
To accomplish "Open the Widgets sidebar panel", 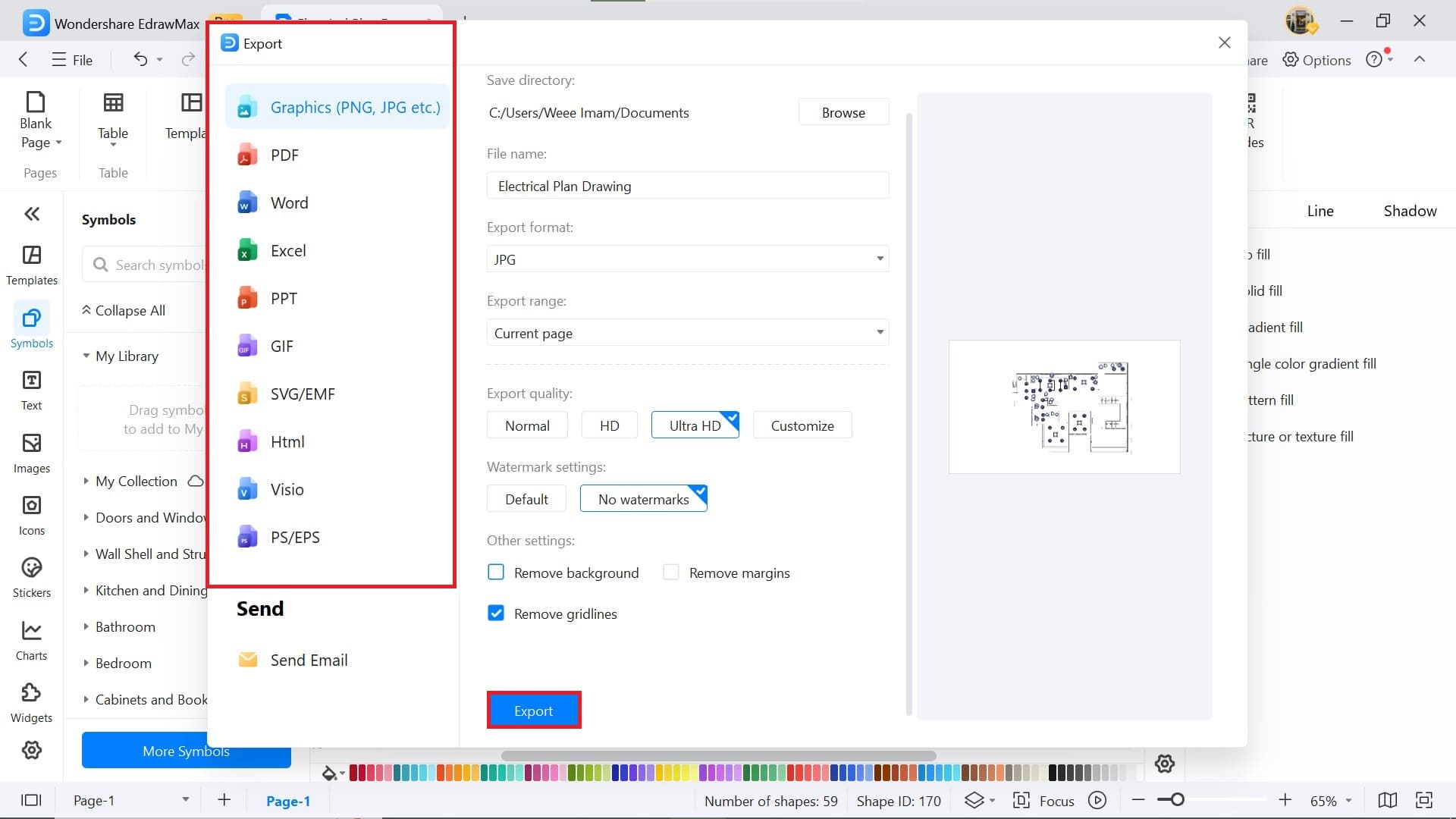I will pyautogui.click(x=31, y=702).
